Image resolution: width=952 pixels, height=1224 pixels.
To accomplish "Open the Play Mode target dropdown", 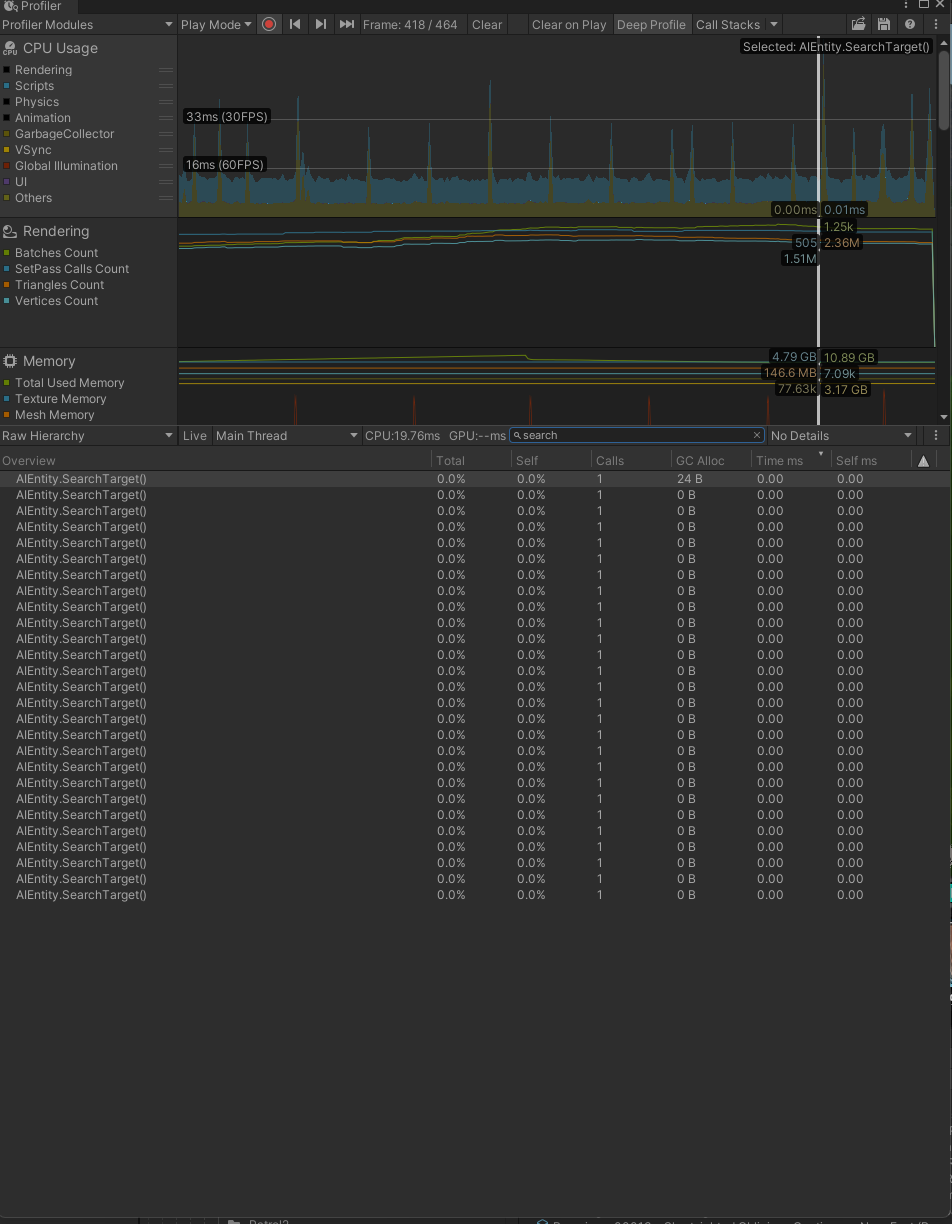I will tap(217, 24).
